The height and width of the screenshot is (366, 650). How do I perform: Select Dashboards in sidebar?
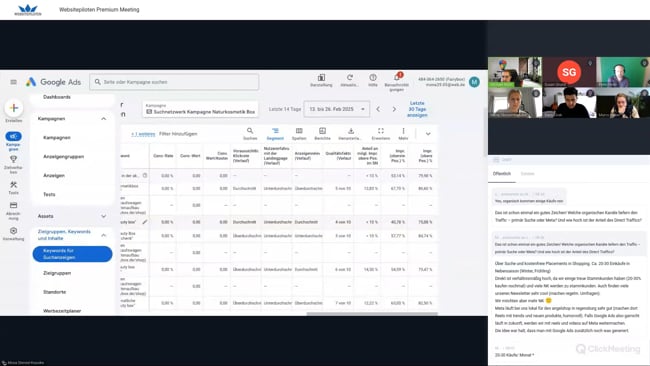pyautogui.click(x=57, y=97)
